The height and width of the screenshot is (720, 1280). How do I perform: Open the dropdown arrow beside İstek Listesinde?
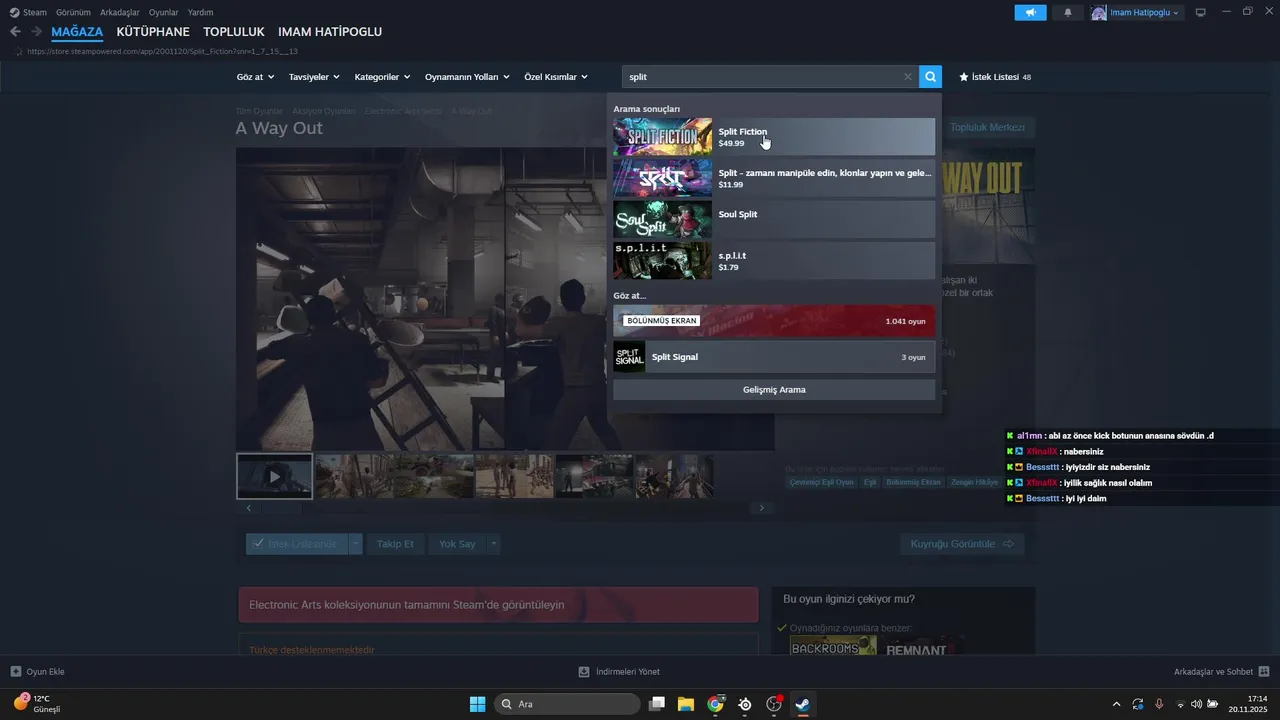click(356, 544)
